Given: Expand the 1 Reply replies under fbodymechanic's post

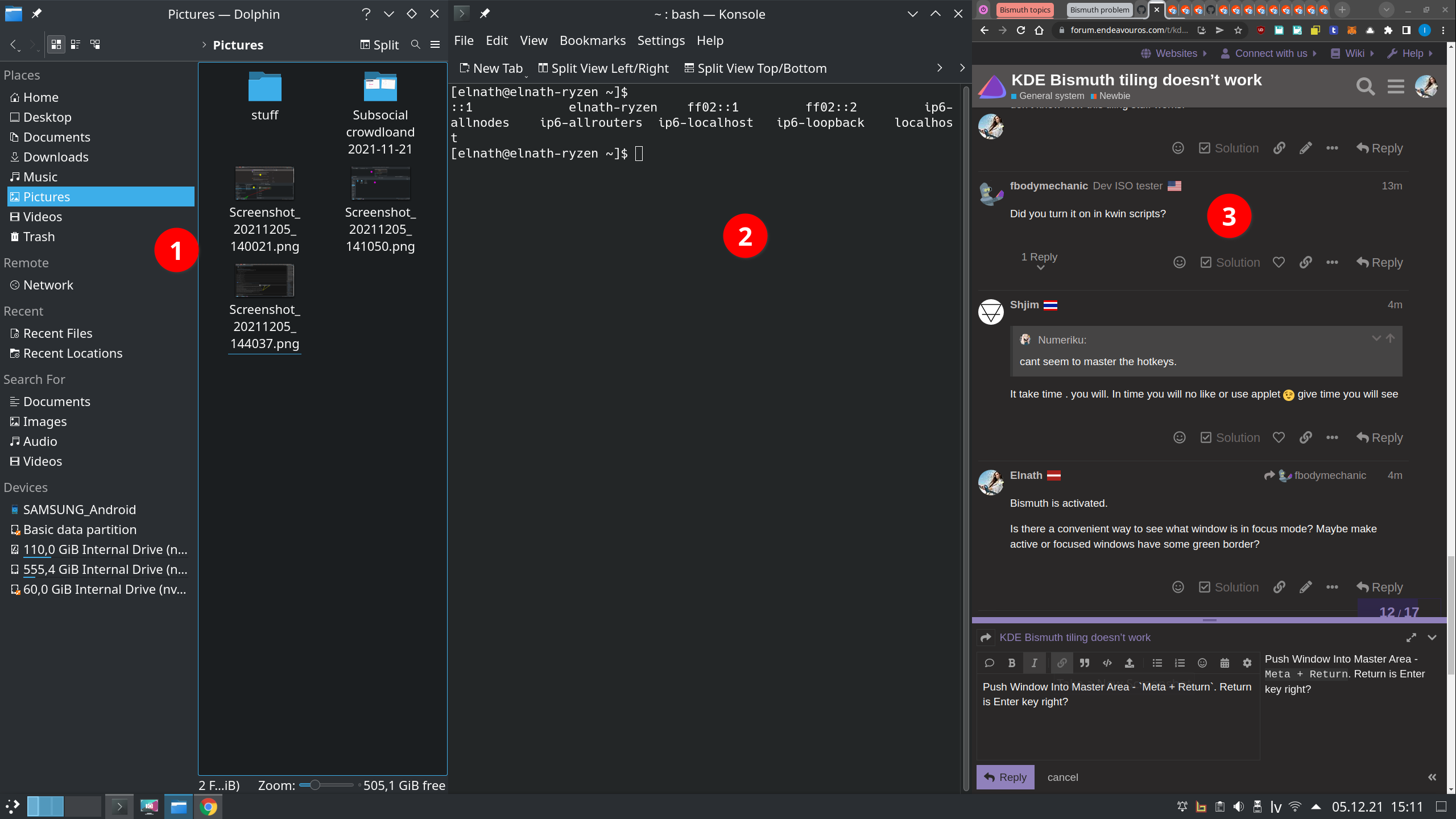Looking at the screenshot, I should 1040,261.
